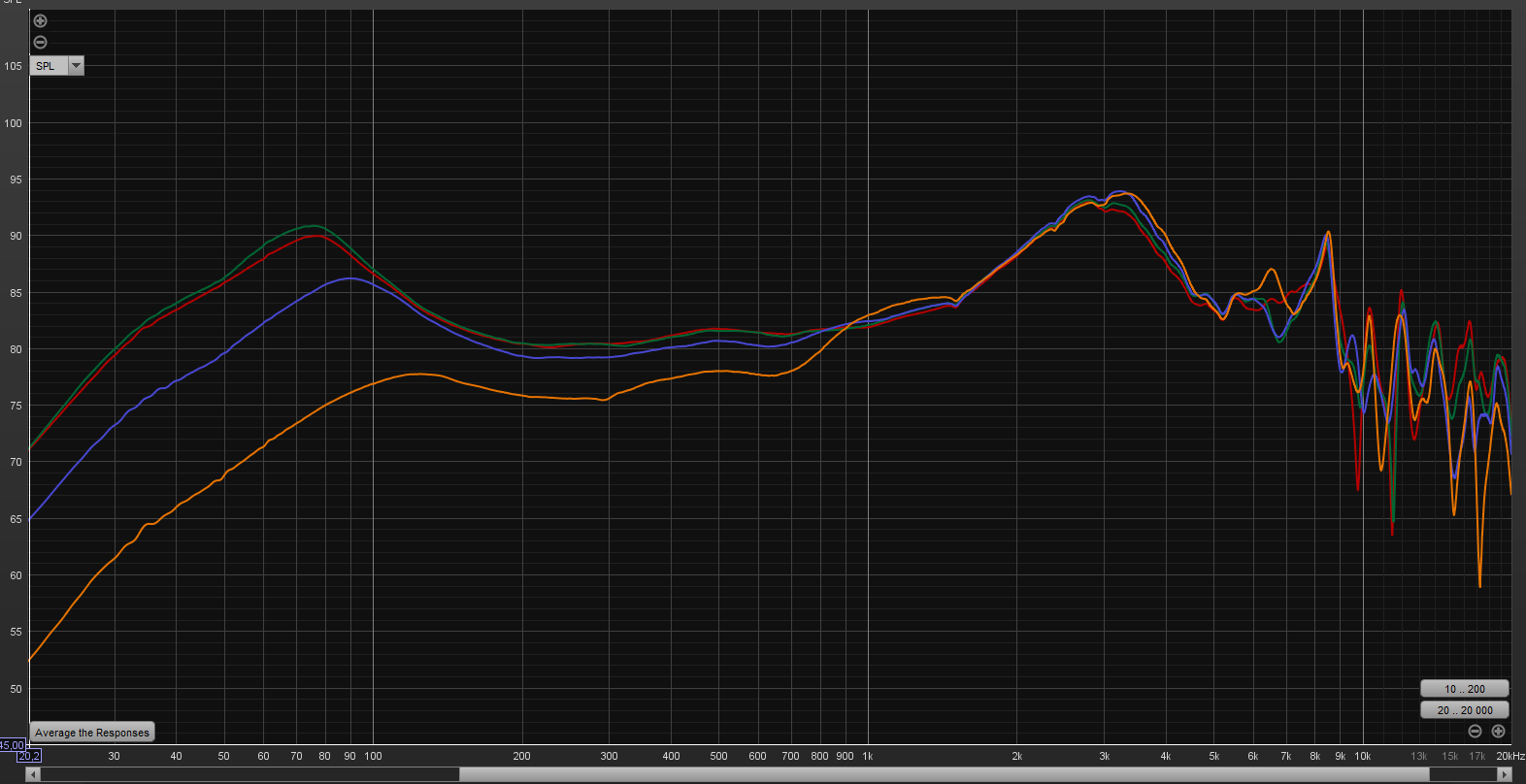Zoom in horizontally with bottom-right plus icon
The width and height of the screenshot is (1526, 784).
1498,731
